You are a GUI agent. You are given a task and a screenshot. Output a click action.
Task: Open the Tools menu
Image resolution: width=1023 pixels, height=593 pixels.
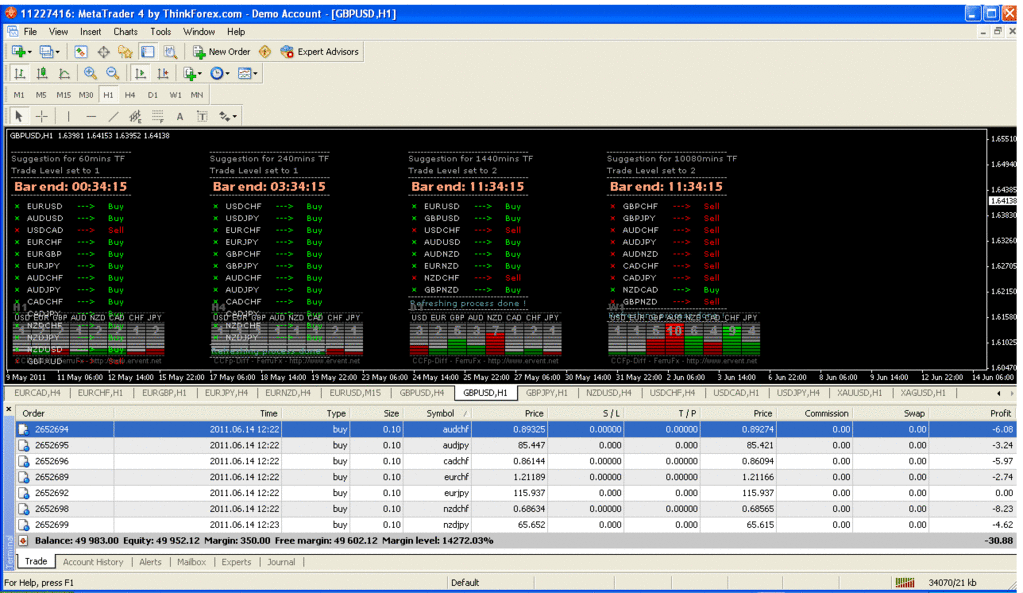(x=160, y=31)
